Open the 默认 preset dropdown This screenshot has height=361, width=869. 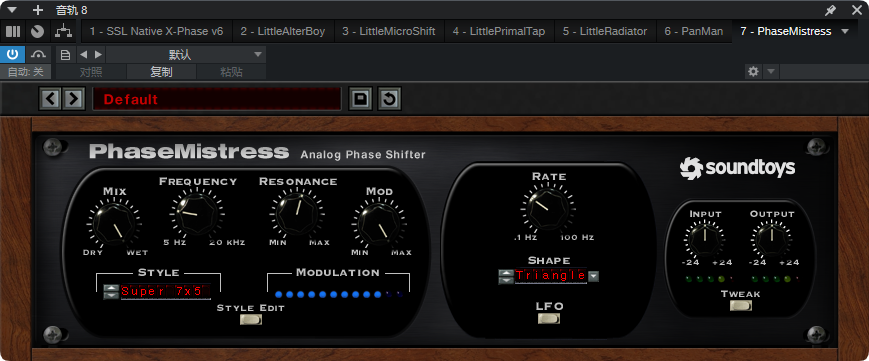186,54
